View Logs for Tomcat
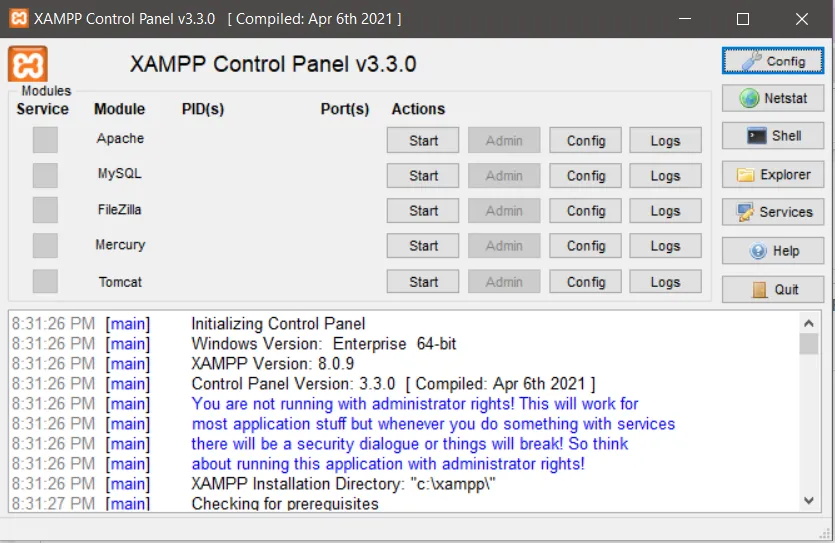The image size is (835, 543). 665,282
